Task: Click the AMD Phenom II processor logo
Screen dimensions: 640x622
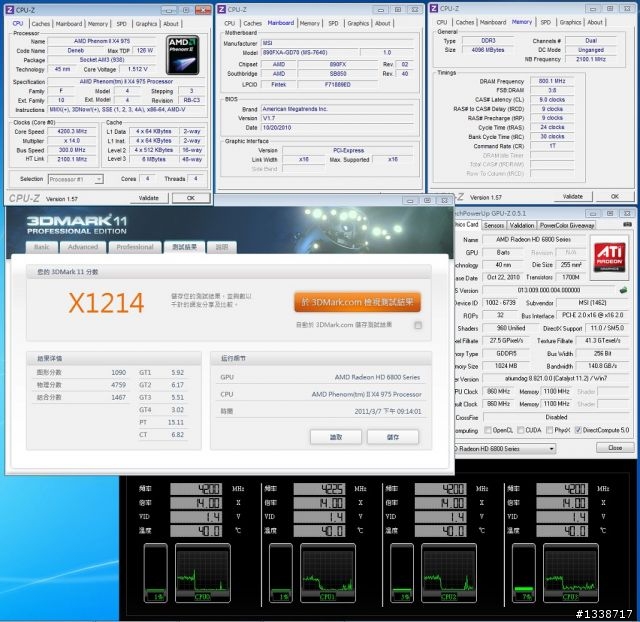Action: 183,55
